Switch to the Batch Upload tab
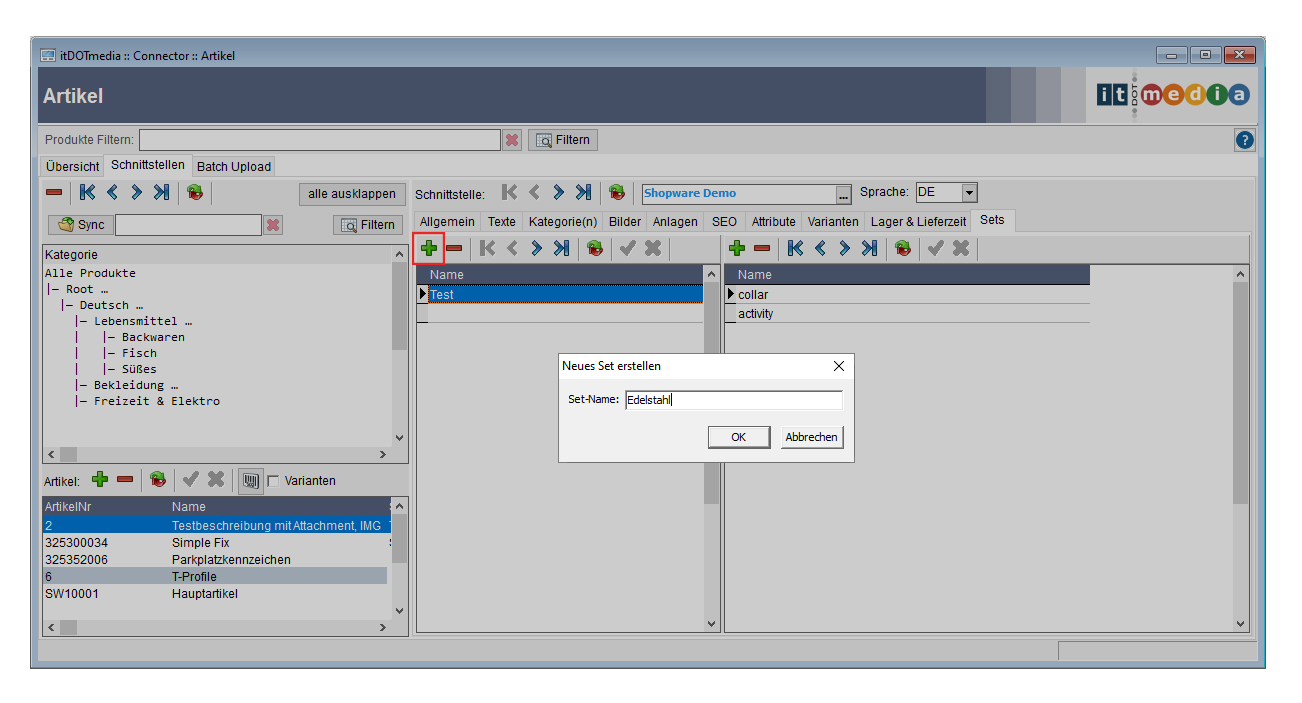 click(x=232, y=166)
